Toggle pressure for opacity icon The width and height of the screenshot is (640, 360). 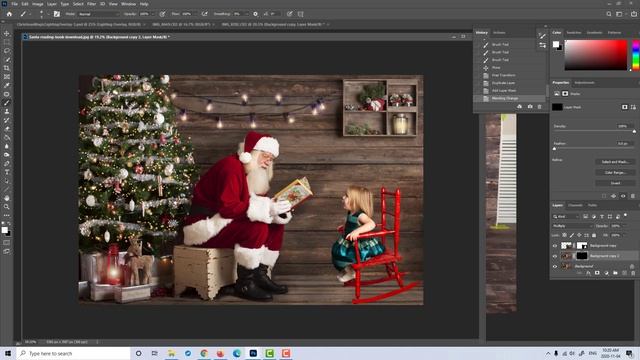[x=162, y=14]
